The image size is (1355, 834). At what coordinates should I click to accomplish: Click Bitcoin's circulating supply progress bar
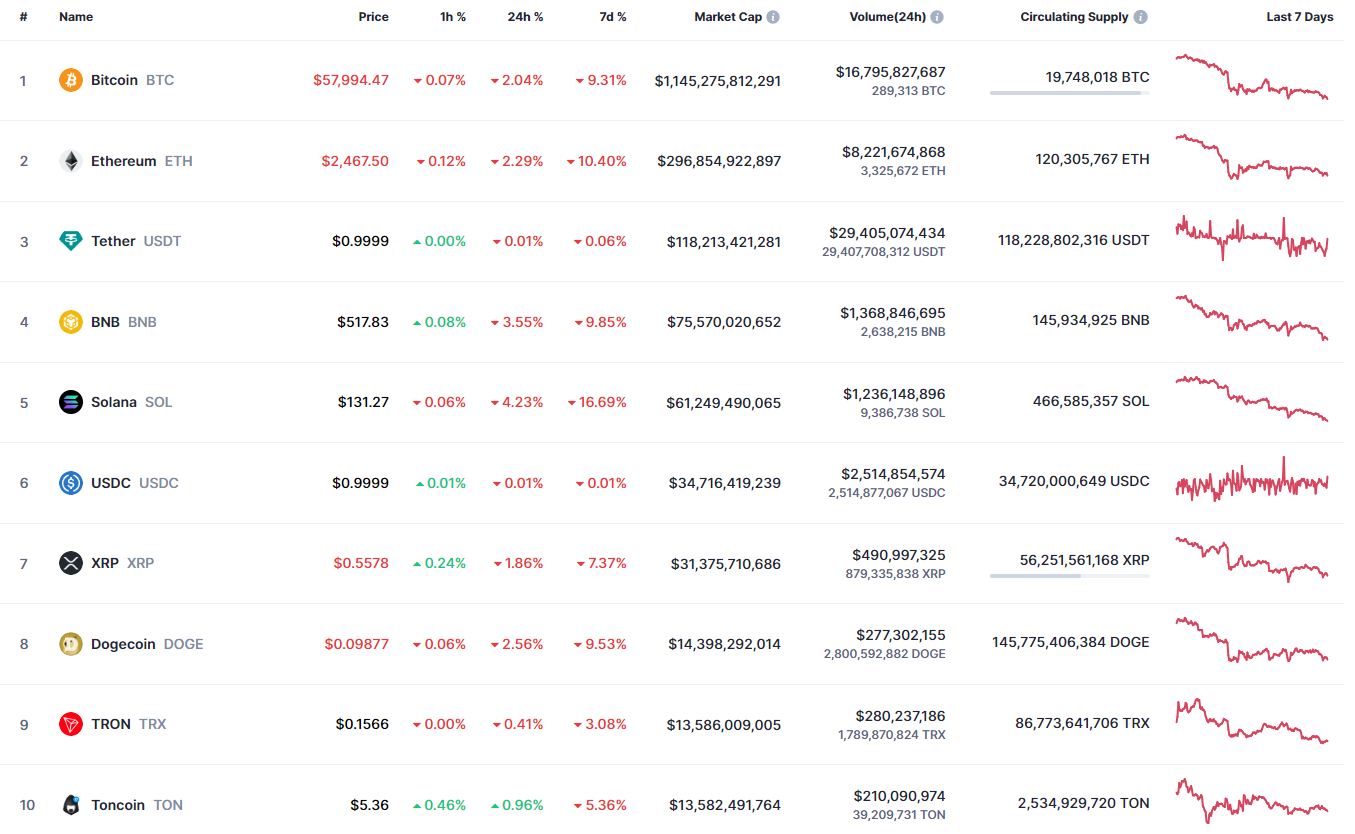[x=1069, y=93]
